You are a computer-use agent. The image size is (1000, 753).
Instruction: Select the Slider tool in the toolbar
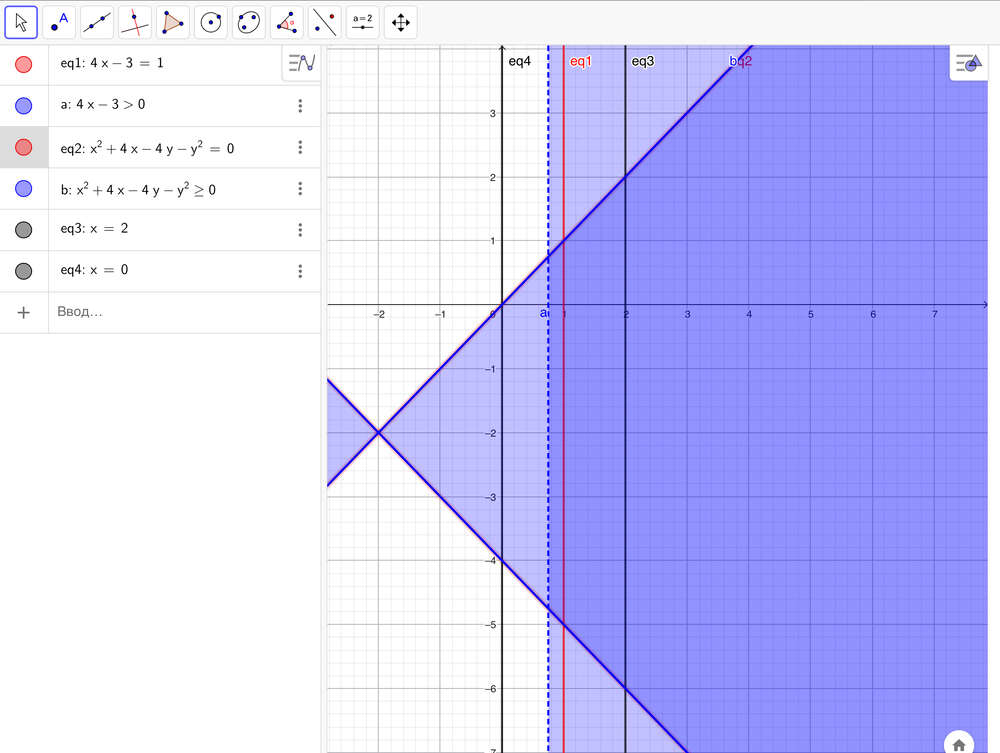click(363, 22)
